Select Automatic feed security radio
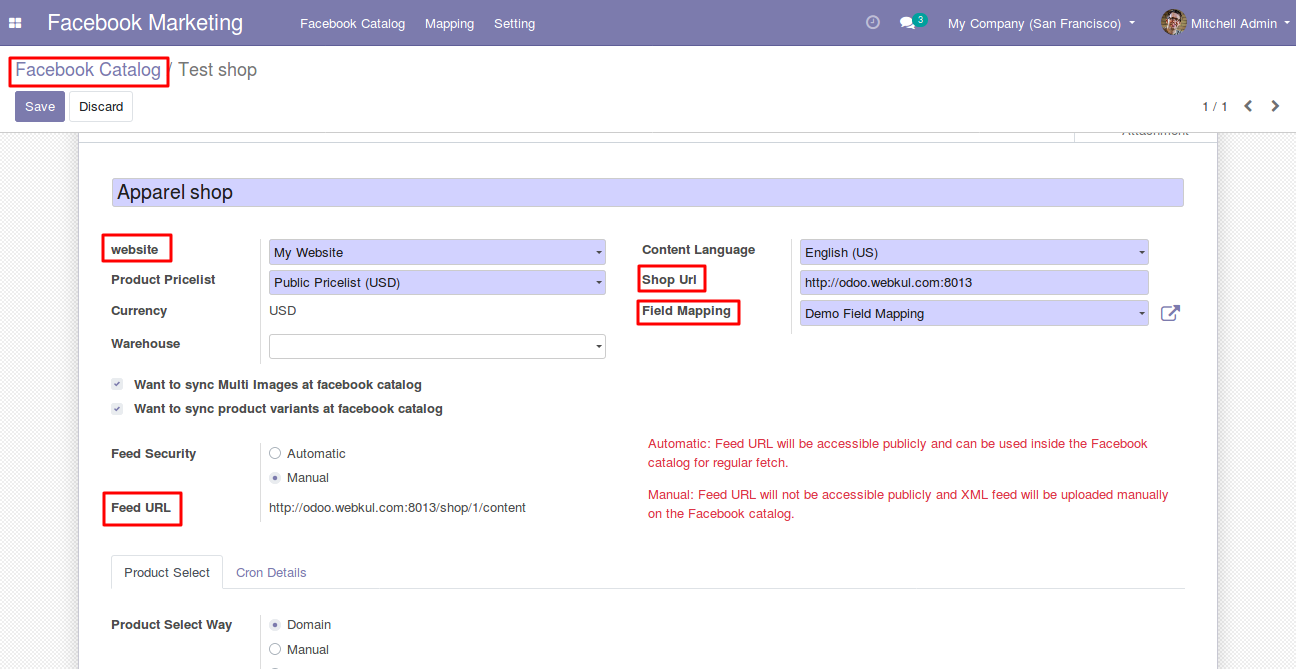Screen dimensions: 1296x669 [275, 453]
